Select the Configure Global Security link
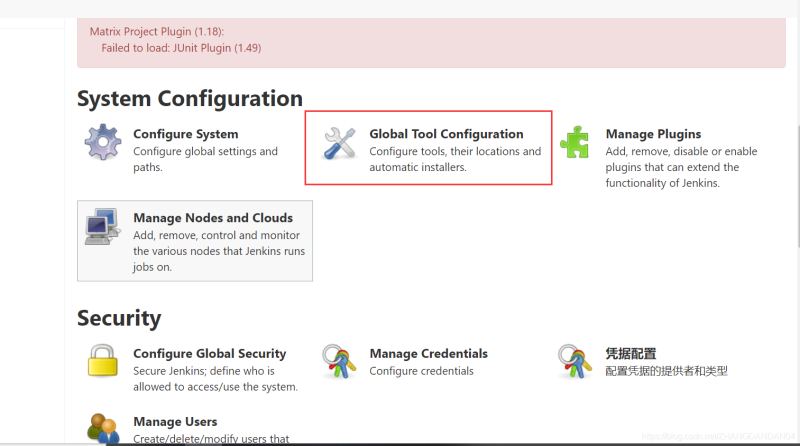This screenshot has width=800, height=446. pyautogui.click(x=209, y=354)
